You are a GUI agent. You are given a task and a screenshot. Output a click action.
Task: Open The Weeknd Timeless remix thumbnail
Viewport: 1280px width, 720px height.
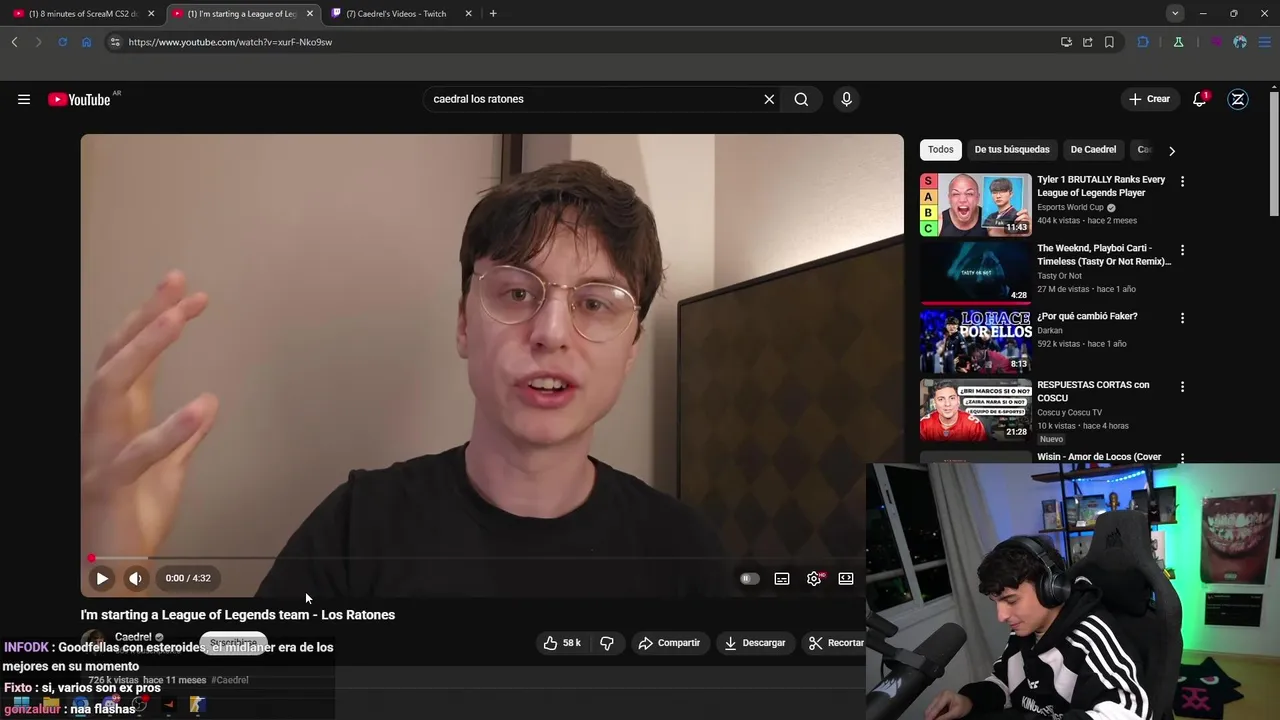[975, 273]
